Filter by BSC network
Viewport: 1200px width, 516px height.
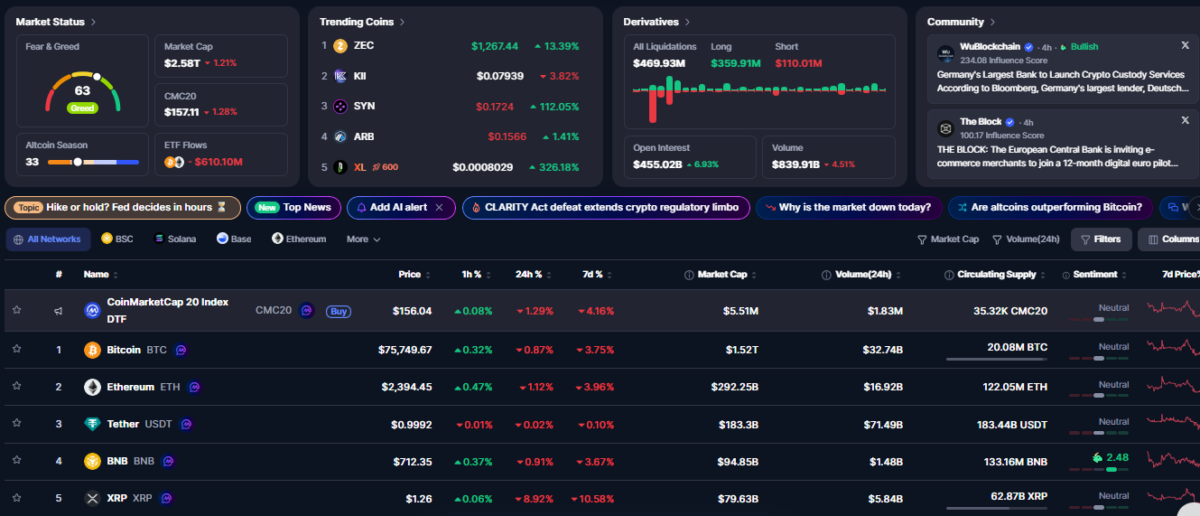click(117, 239)
